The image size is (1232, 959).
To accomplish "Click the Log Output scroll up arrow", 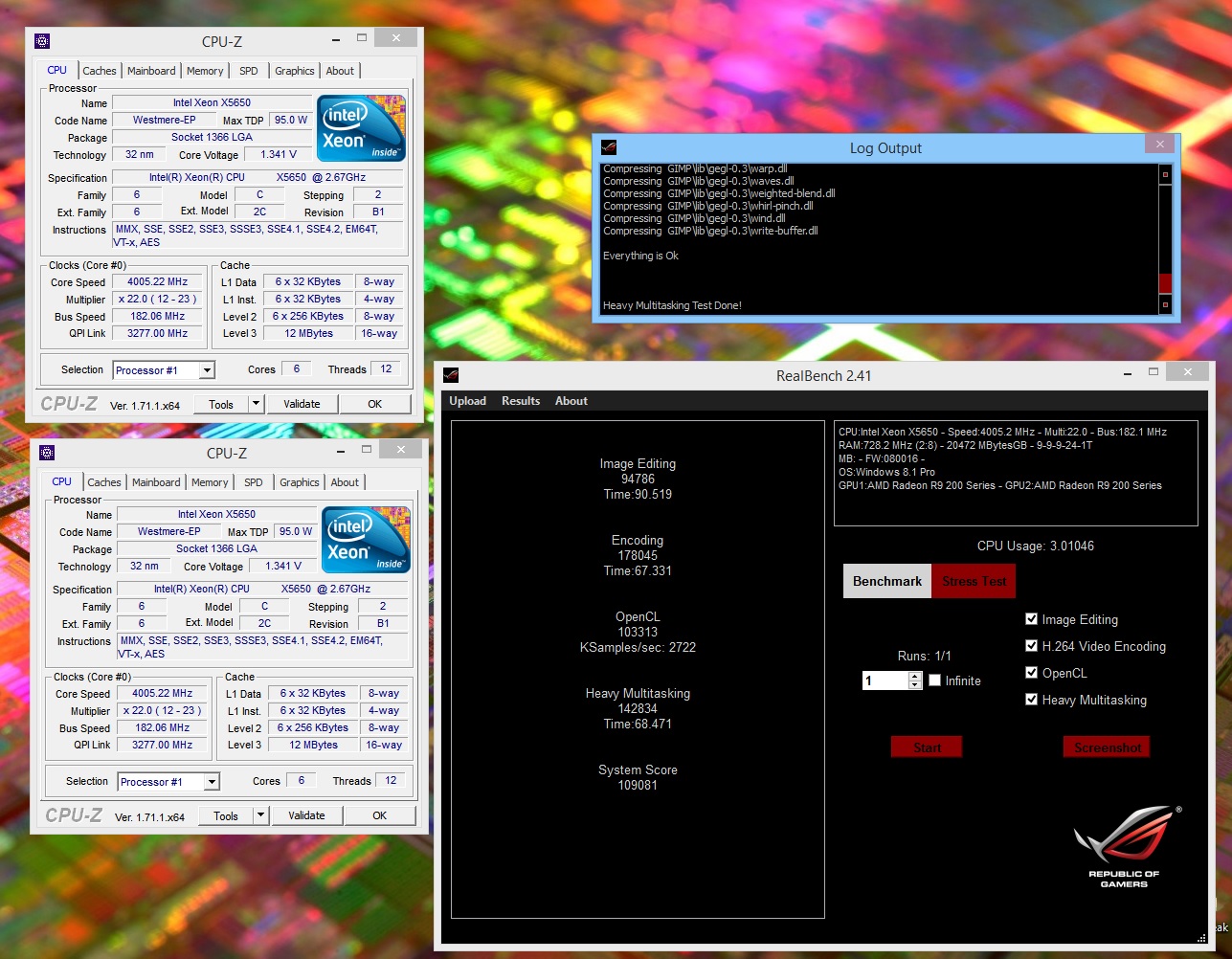I will point(1165,175).
